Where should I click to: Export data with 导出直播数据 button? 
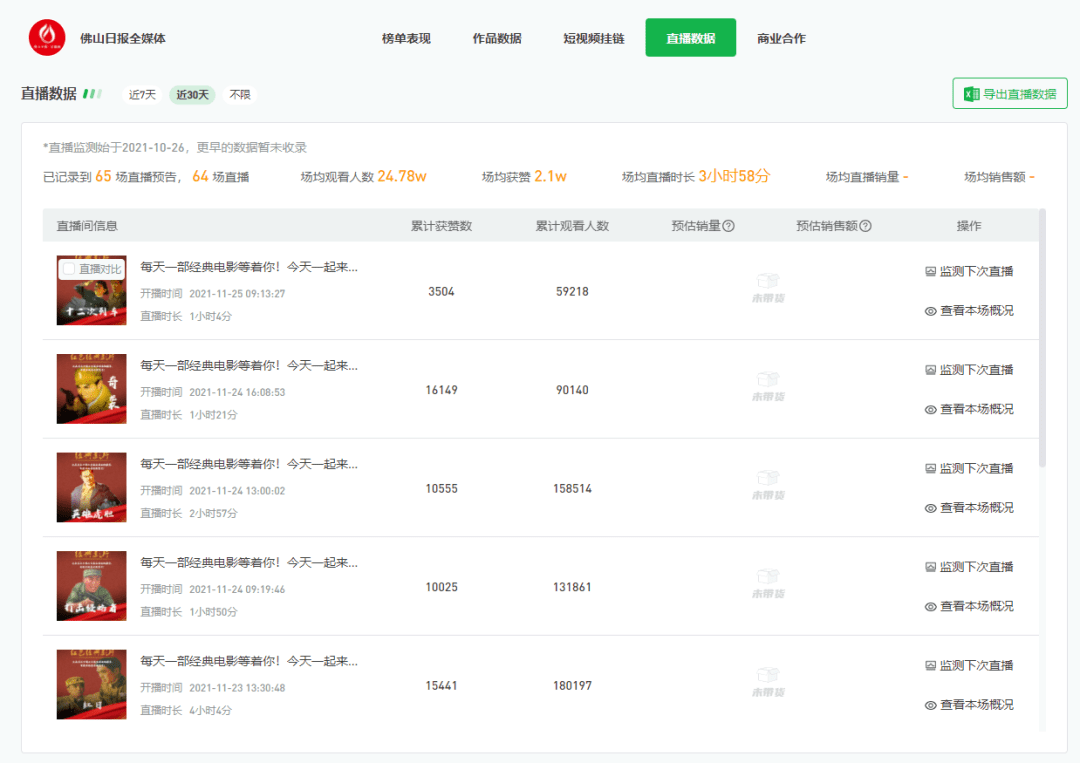pos(1010,94)
